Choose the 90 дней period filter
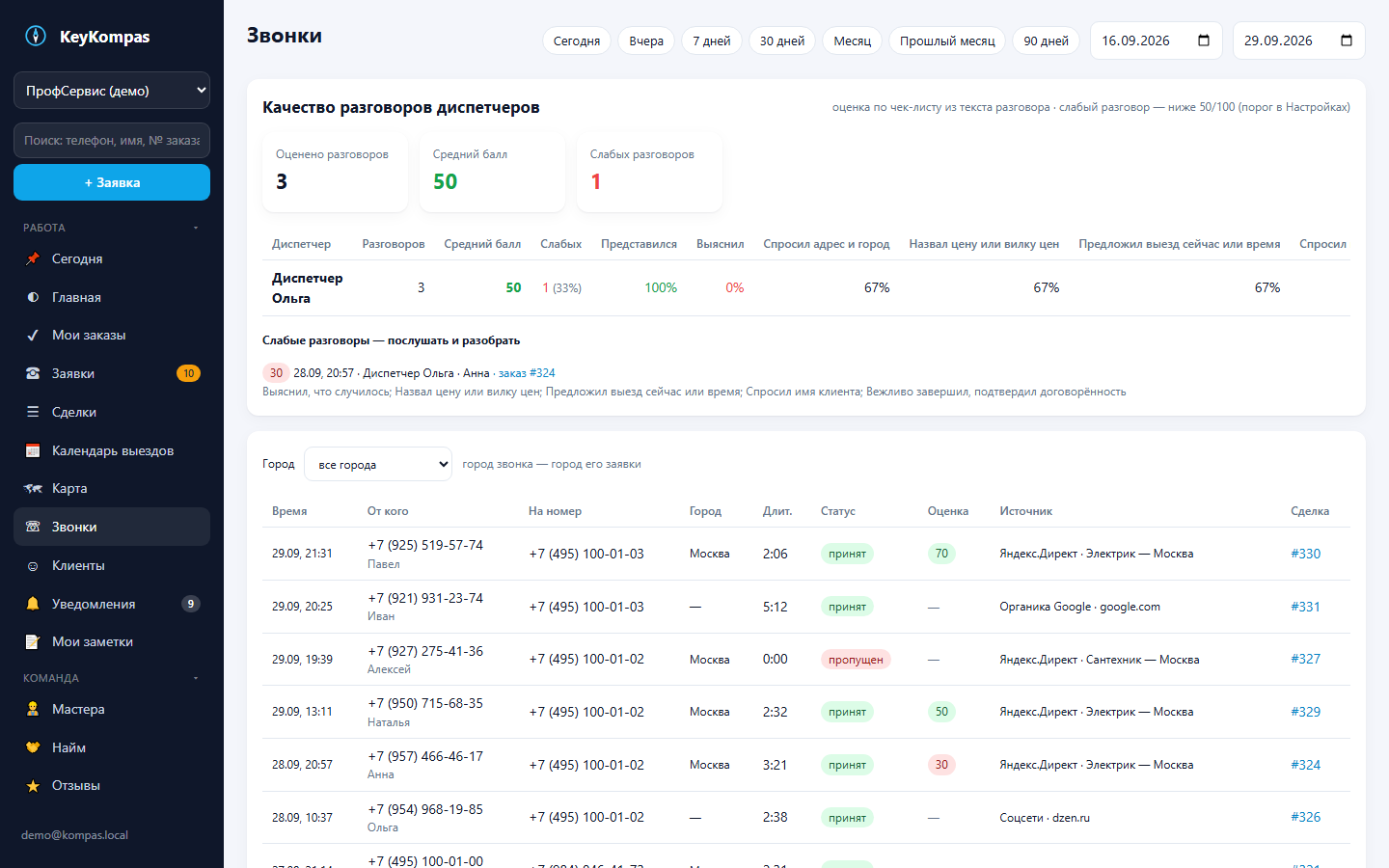 1047,41
